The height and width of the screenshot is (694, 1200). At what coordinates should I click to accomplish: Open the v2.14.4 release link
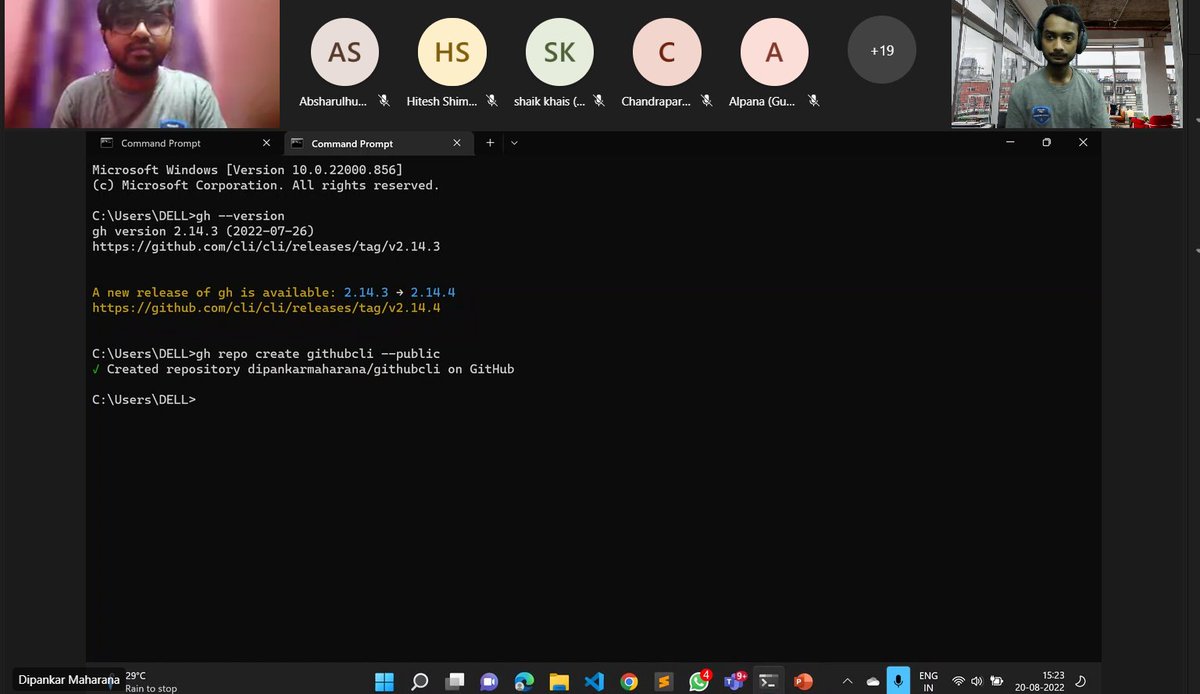266,308
